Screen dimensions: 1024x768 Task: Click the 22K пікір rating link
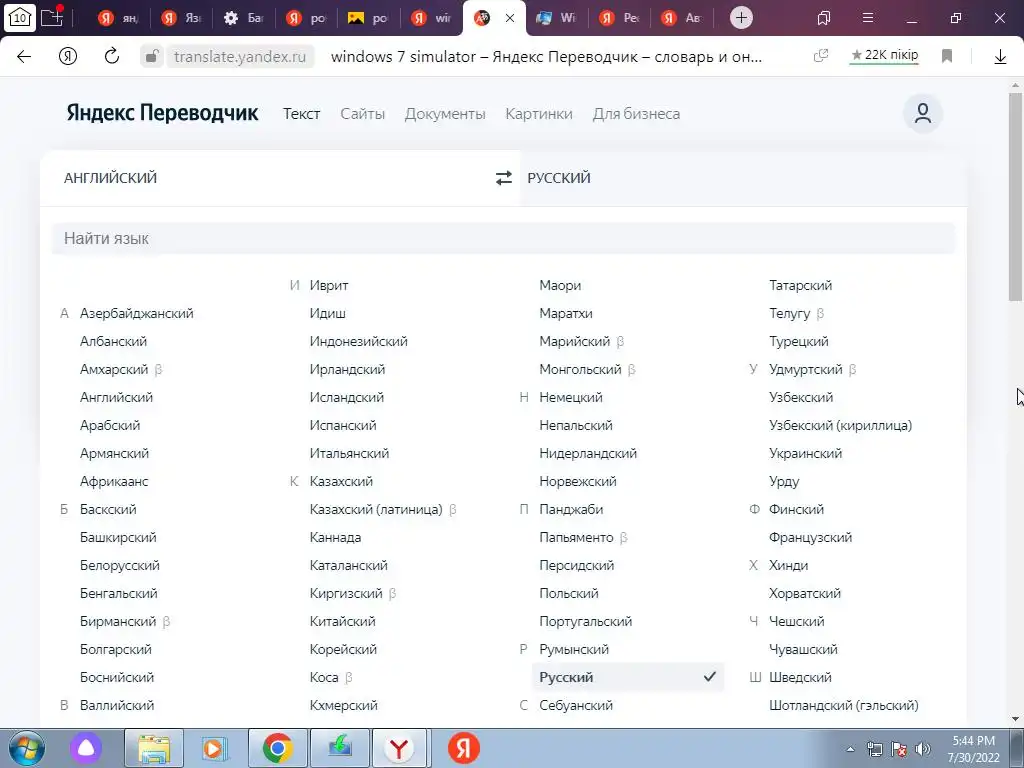(884, 56)
